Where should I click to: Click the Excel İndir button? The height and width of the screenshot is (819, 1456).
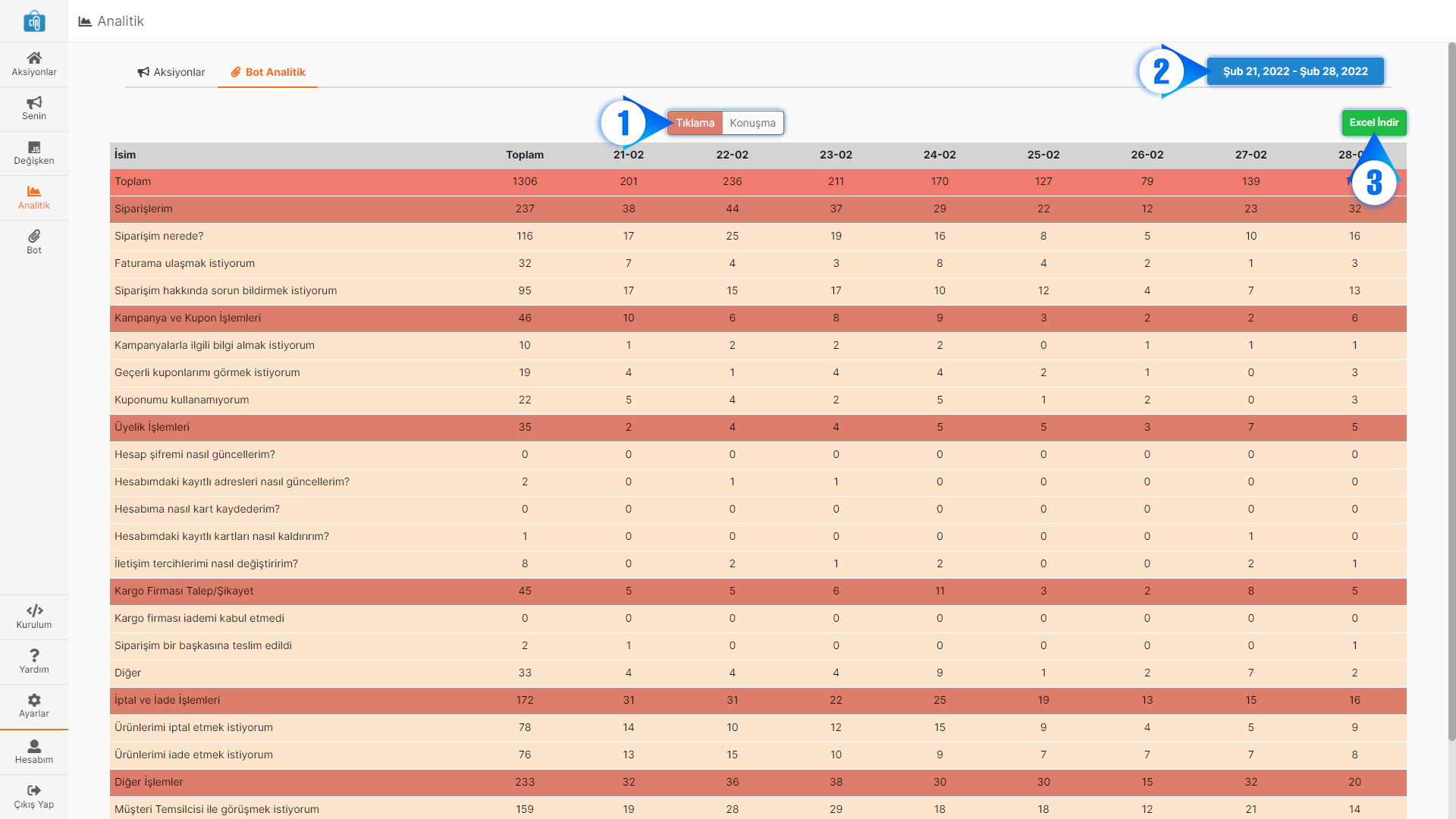click(x=1373, y=122)
